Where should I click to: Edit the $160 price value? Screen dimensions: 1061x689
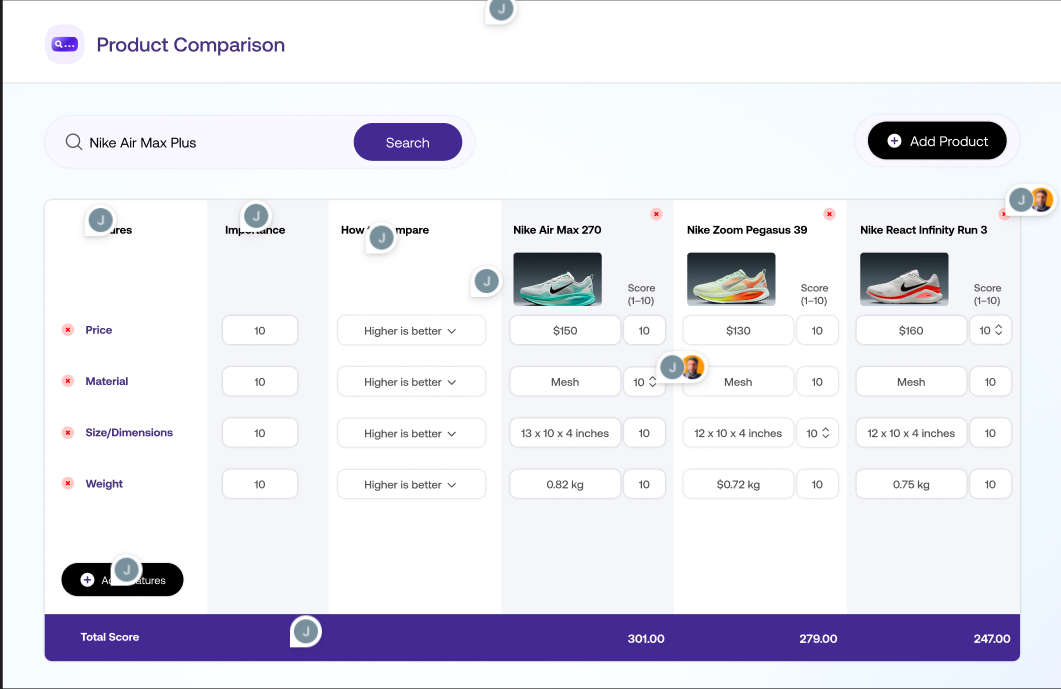[911, 330]
